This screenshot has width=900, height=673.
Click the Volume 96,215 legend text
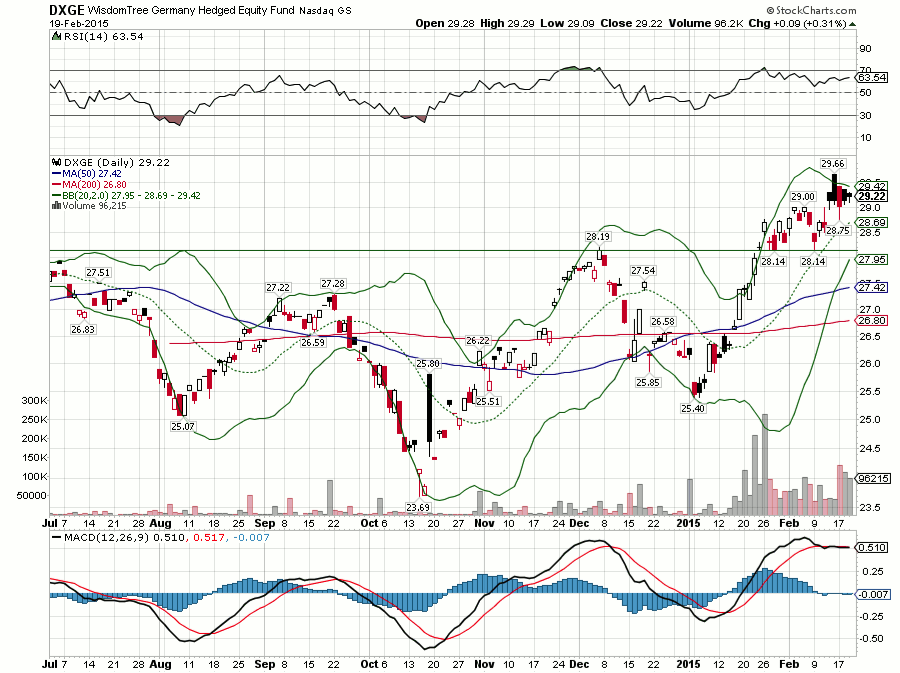pos(94,205)
